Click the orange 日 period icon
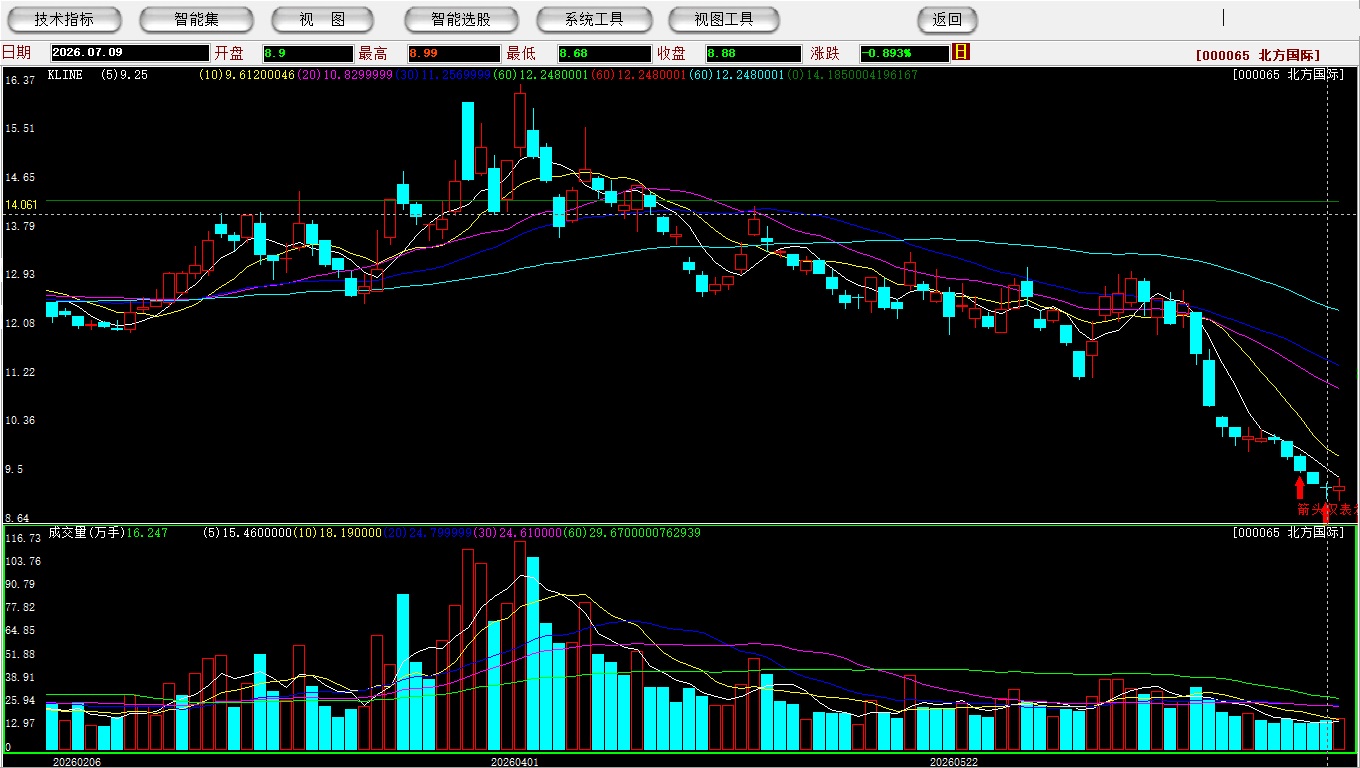 (x=961, y=52)
